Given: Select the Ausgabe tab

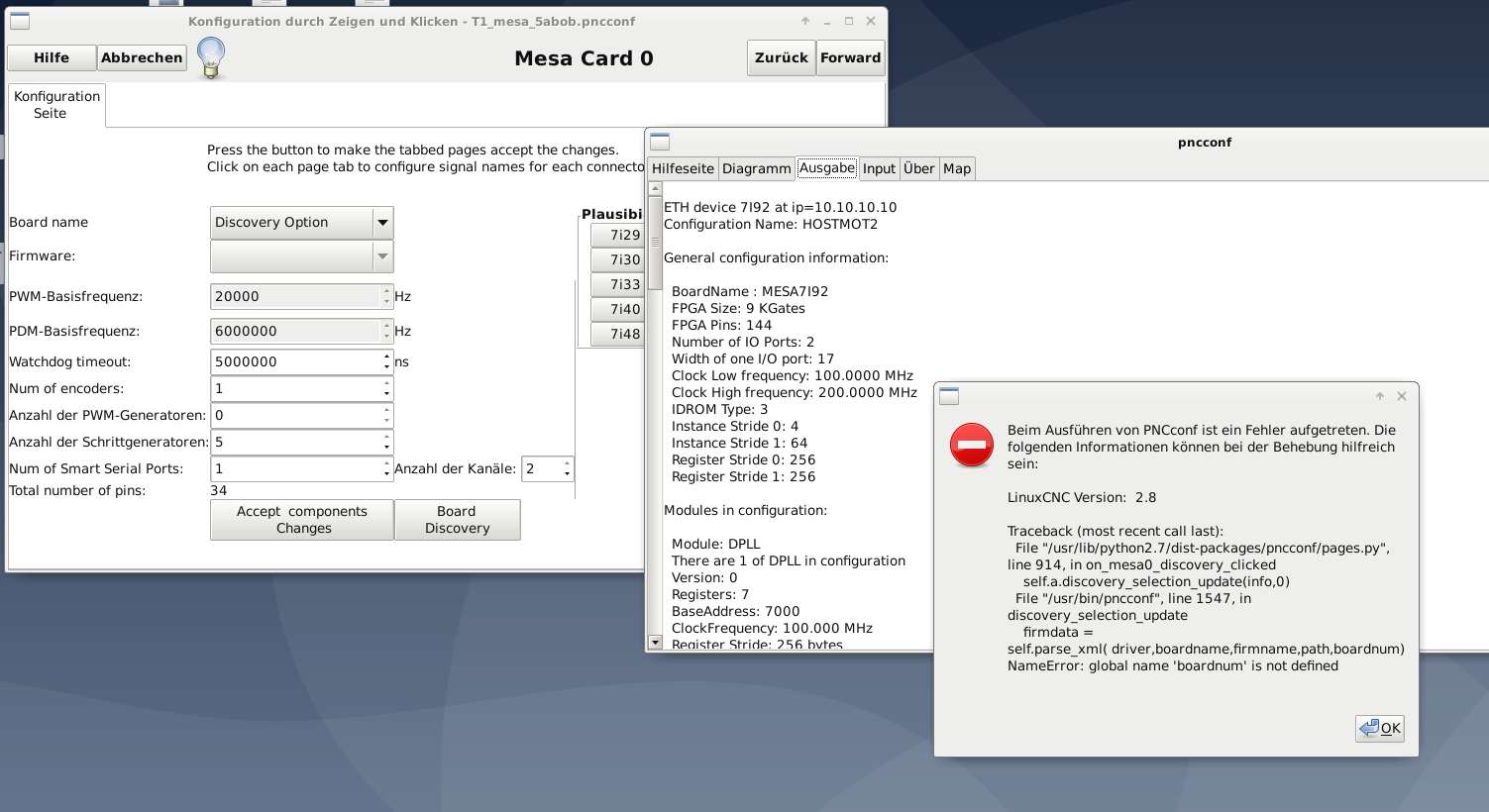Looking at the screenshot, I should click(827, 168).
